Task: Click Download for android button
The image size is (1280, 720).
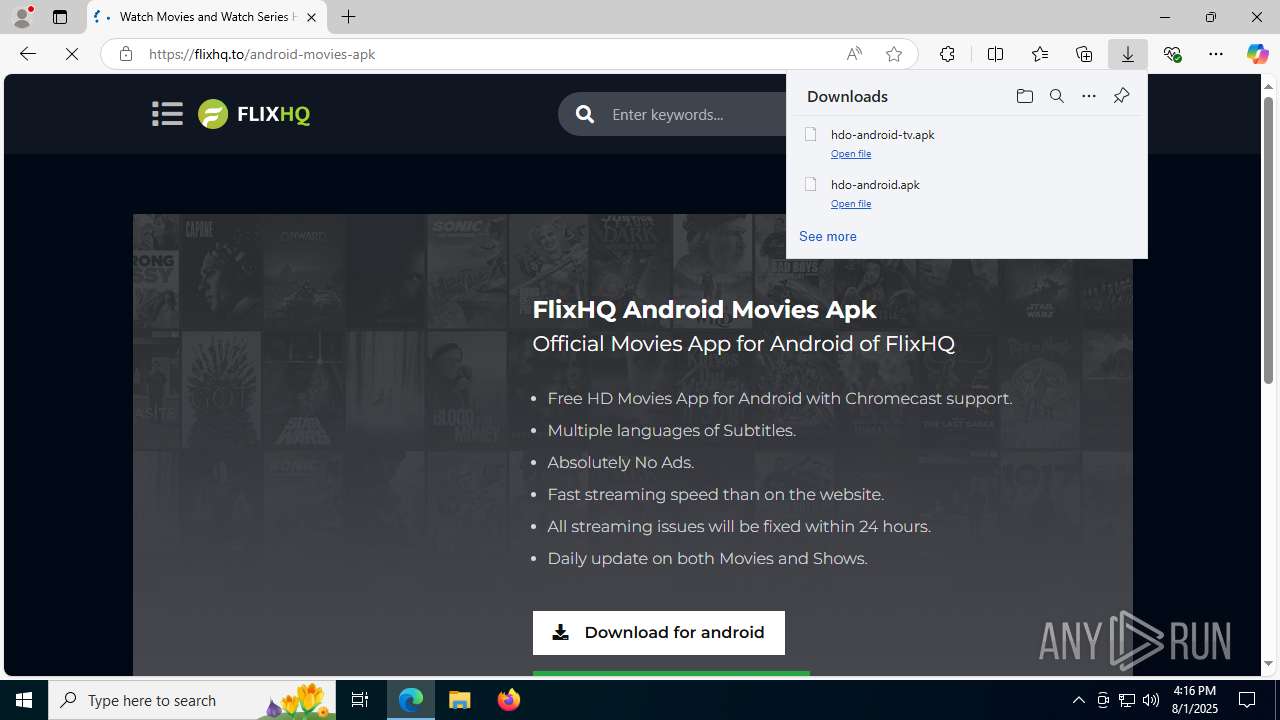Action: click(x=659, y=633)
